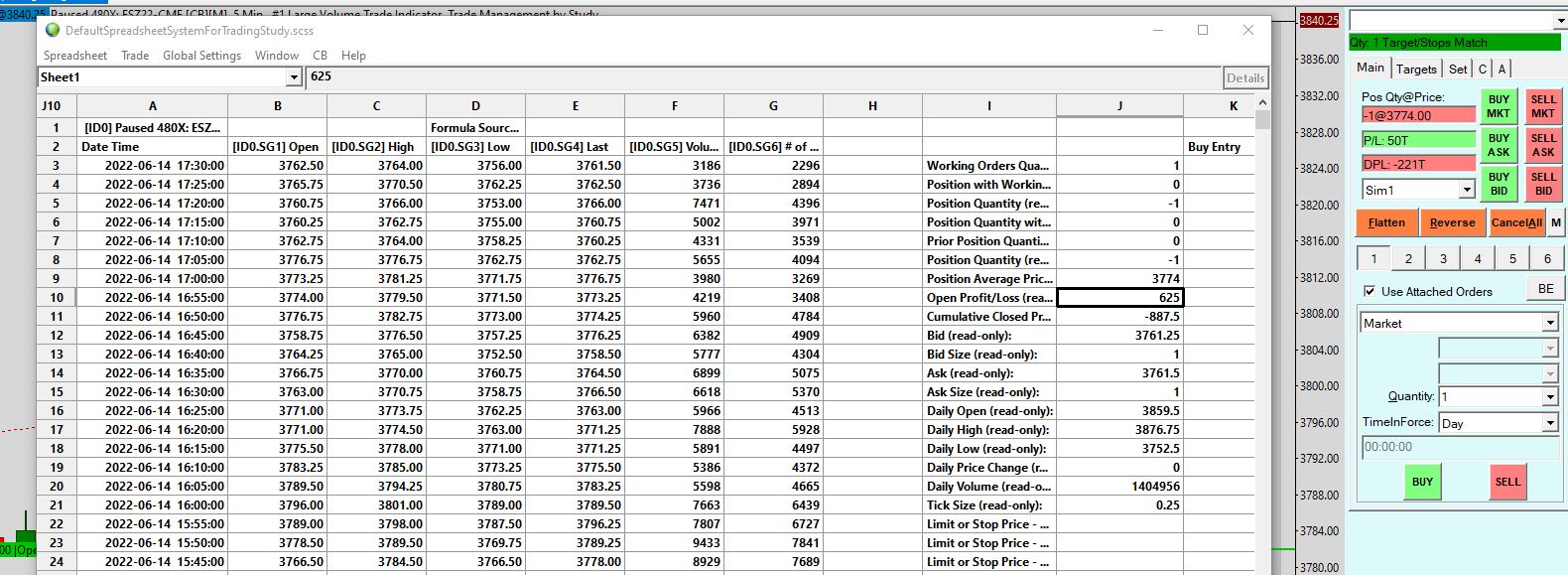
Task: Click SELL BID button
Action: click(1543, 184)
